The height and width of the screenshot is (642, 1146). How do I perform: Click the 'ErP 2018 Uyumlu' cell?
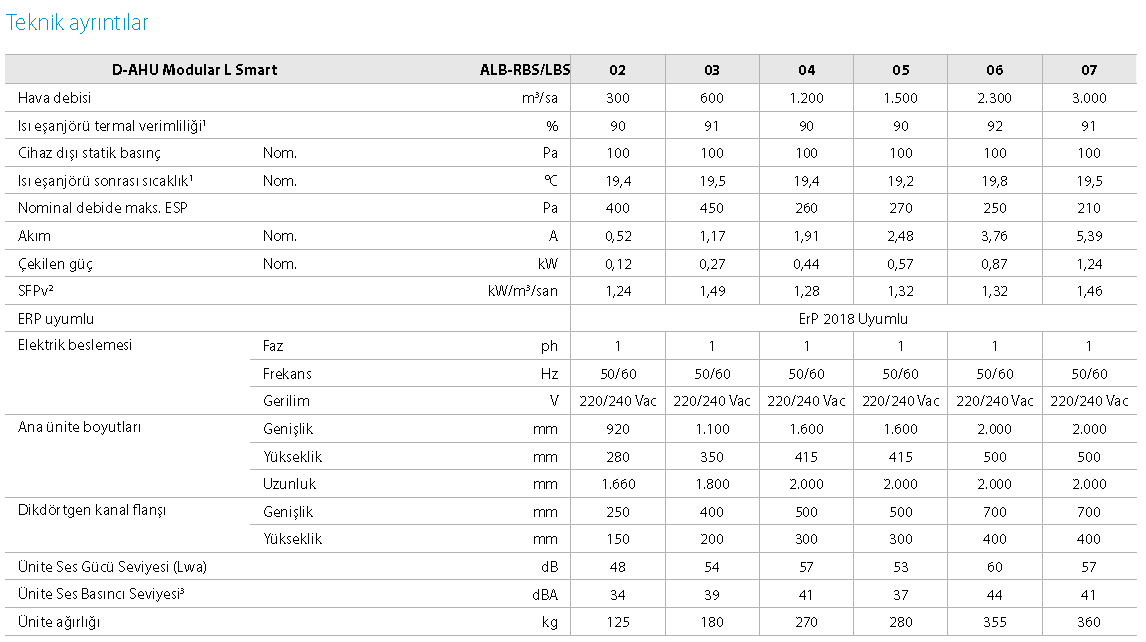(854, 319)
